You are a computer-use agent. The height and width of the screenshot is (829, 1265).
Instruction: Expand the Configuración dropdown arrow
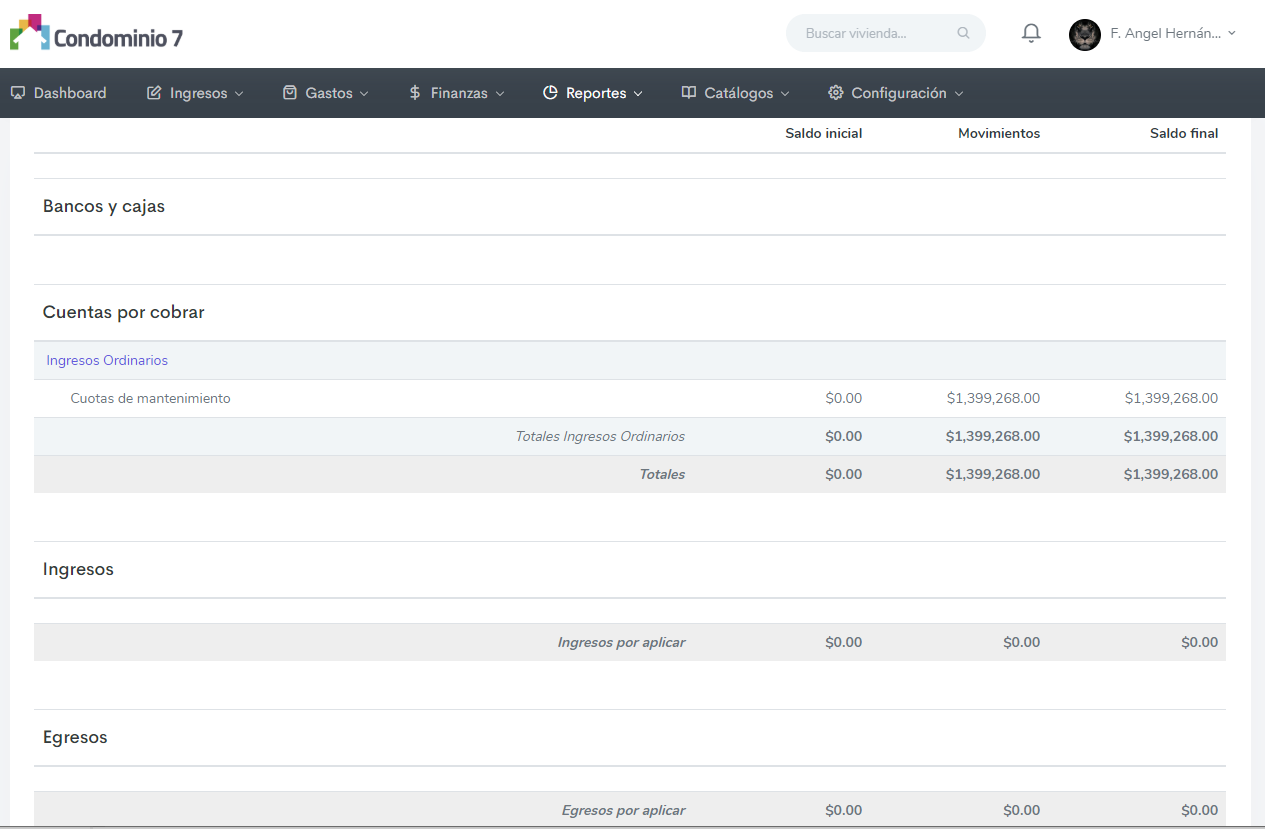[x=959, y=94]
